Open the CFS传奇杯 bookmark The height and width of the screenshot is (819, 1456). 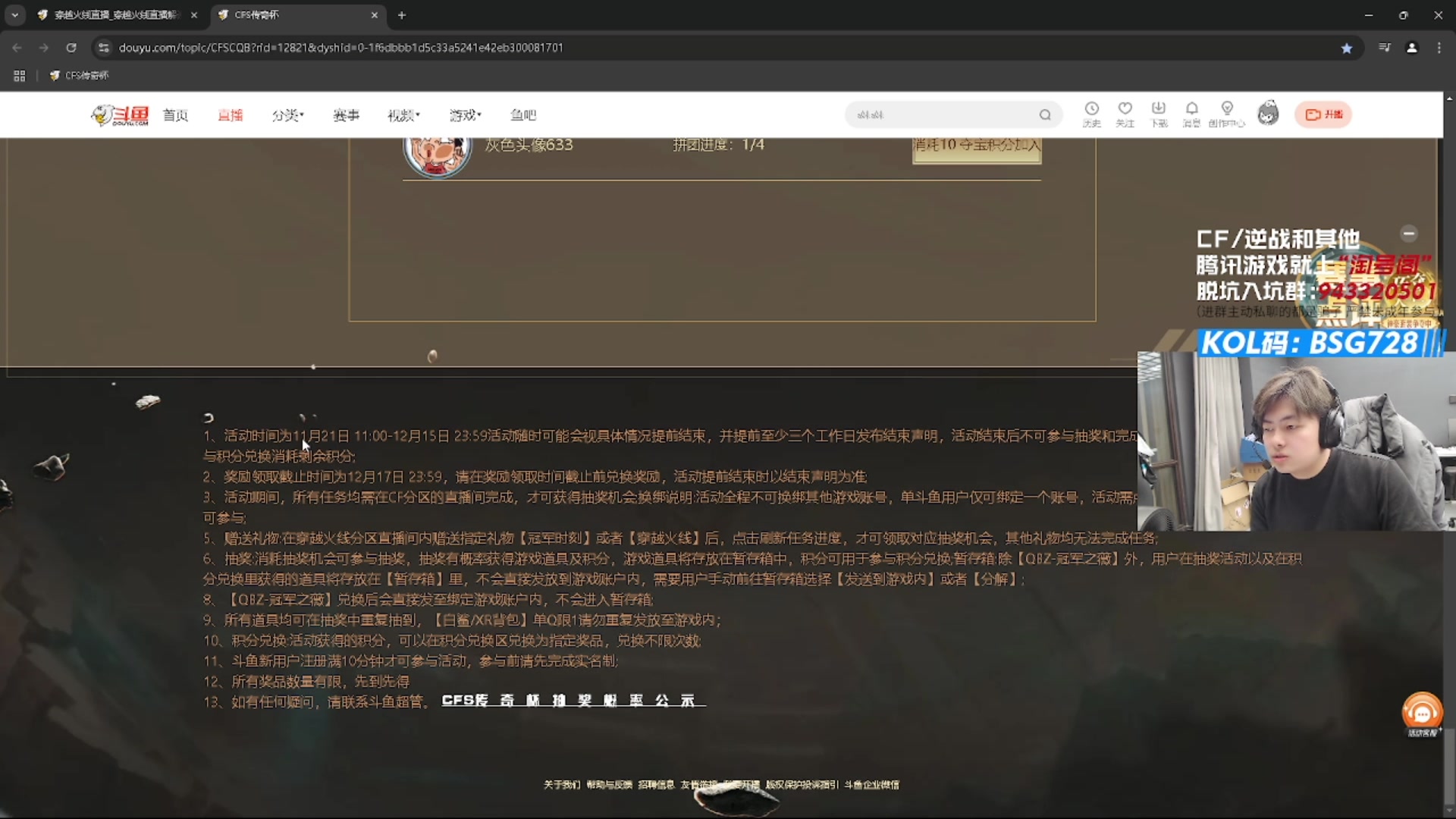point(80,76)
